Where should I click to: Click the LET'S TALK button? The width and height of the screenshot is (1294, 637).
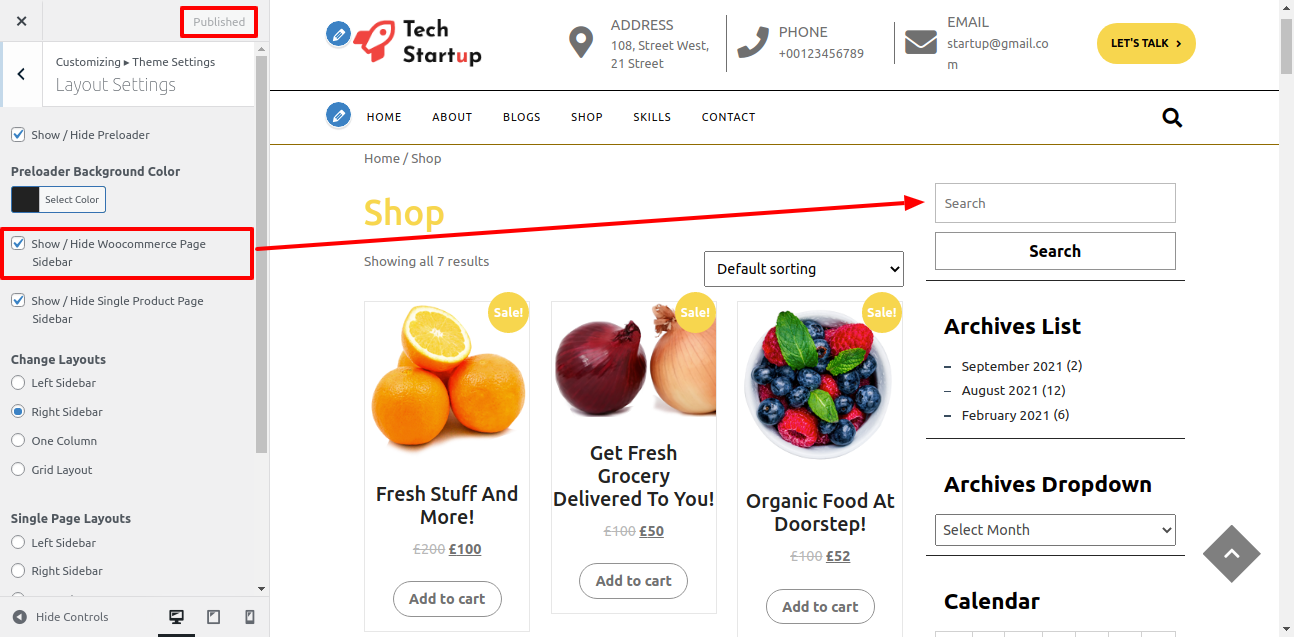pyautogui.click(x=1146, y=43)
